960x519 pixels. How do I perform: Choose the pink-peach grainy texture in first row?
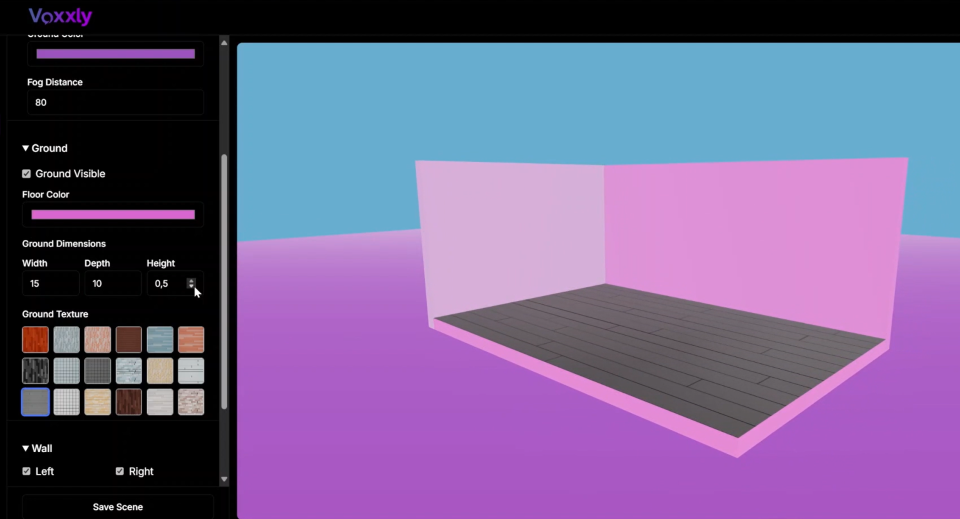click(x=98, y=340)
